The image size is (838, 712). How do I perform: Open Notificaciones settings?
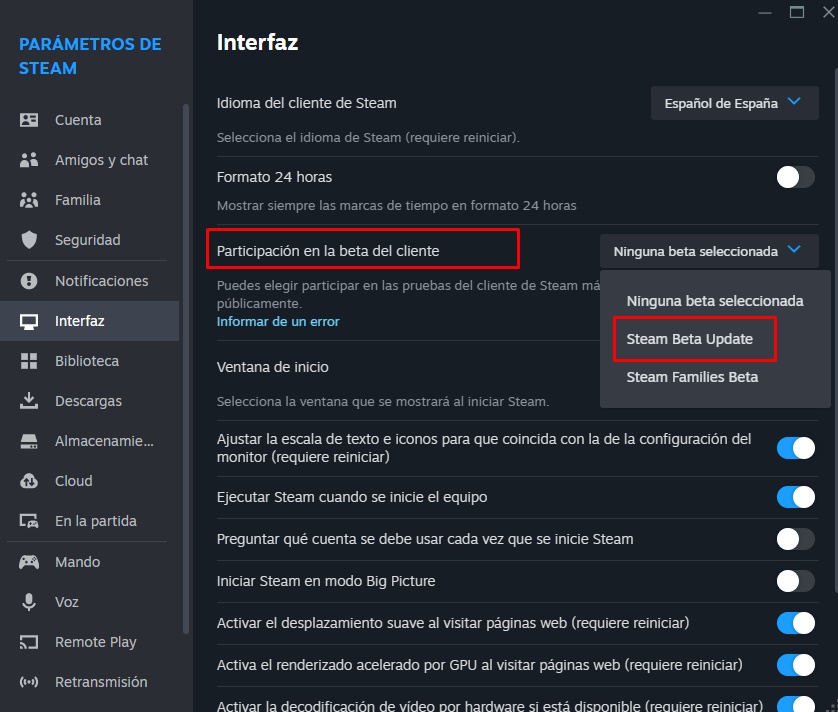[90, 281]
